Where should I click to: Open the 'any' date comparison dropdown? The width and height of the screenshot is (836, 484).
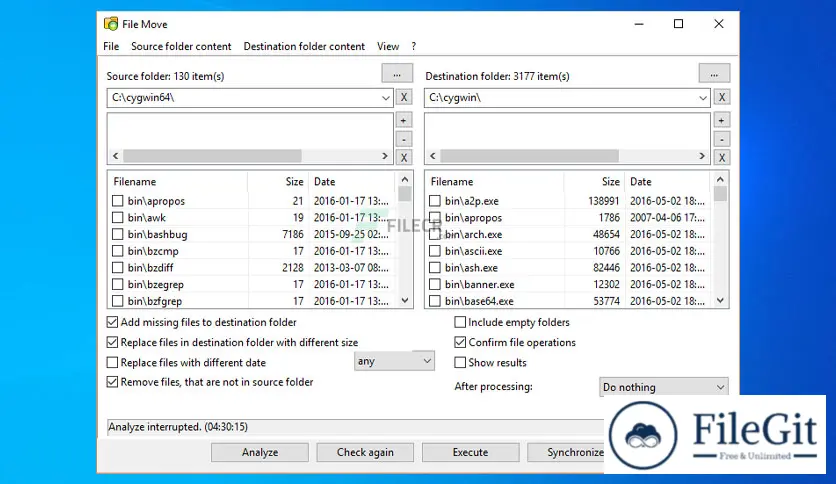tap(426, 362)
